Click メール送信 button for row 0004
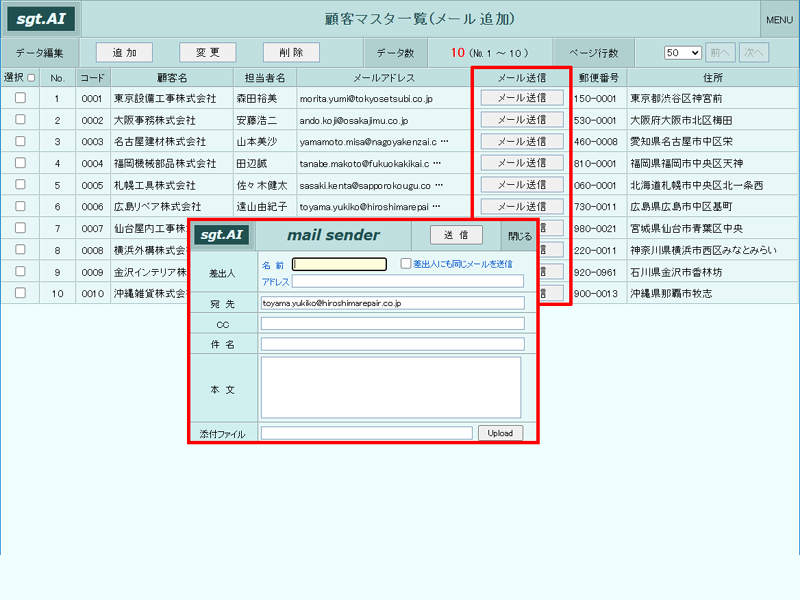The width and height of the screenshot is (800, 600). point(522,163)
